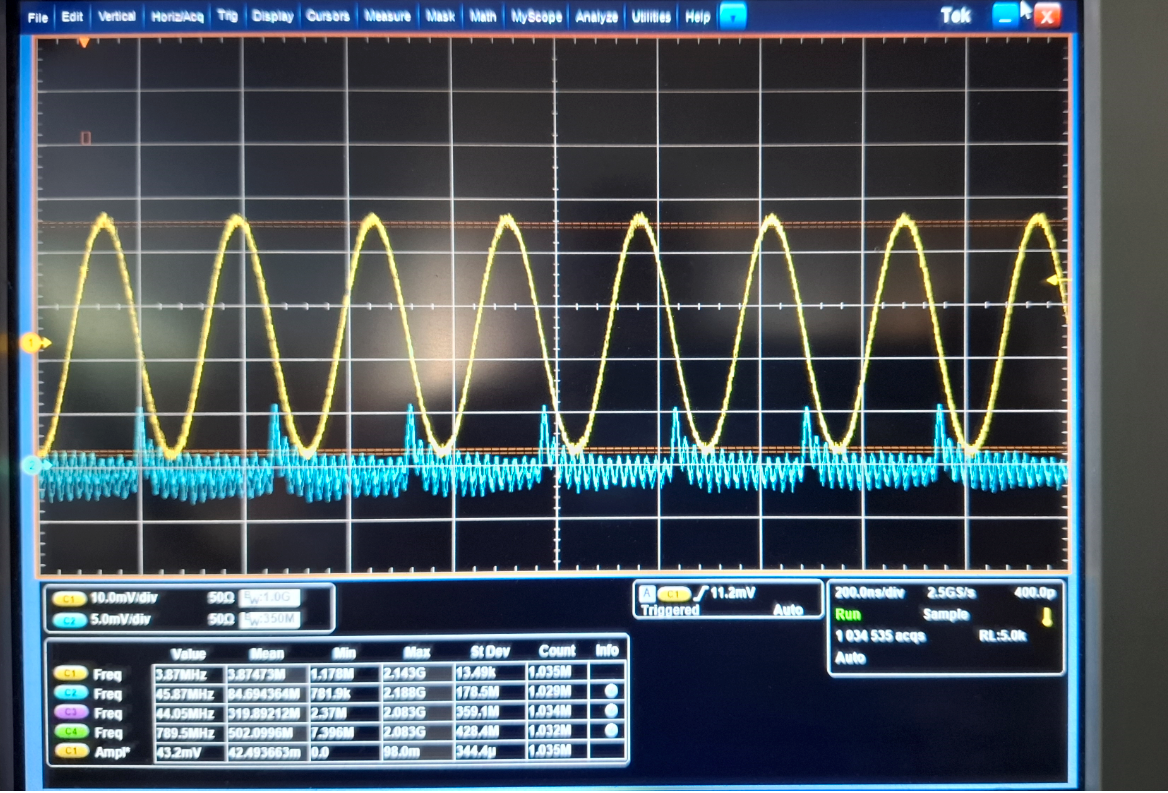Select the orange trigger position marker at top of graticule
1168x793 pixels.
coord(84,42)
